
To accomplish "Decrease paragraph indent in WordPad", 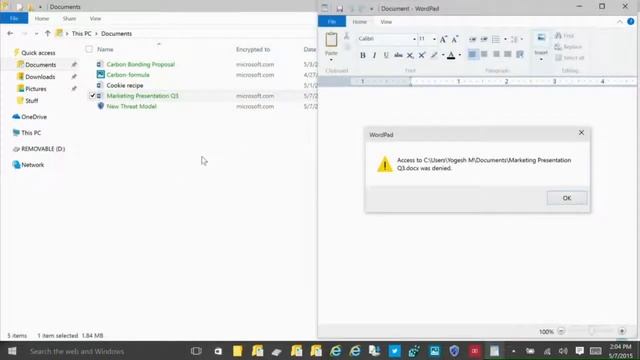I will pos(472,39).
